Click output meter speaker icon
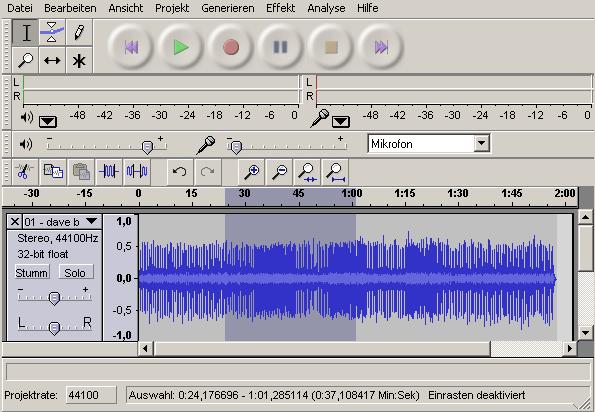Screen dimensions: 595x412 coord(27,117)
